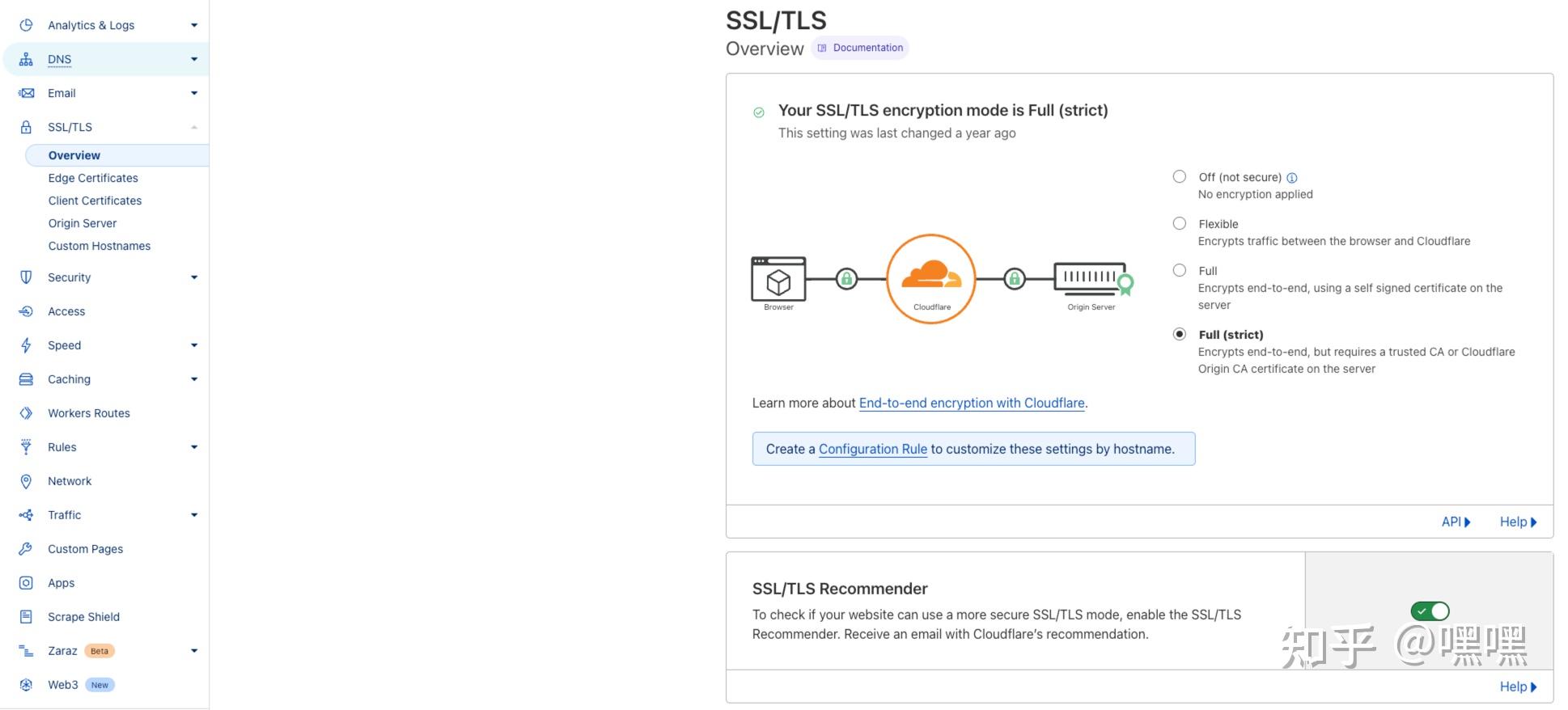Go to Custom Hostnames
Viewport: 1568px width, 710px height.
point(100,246)
